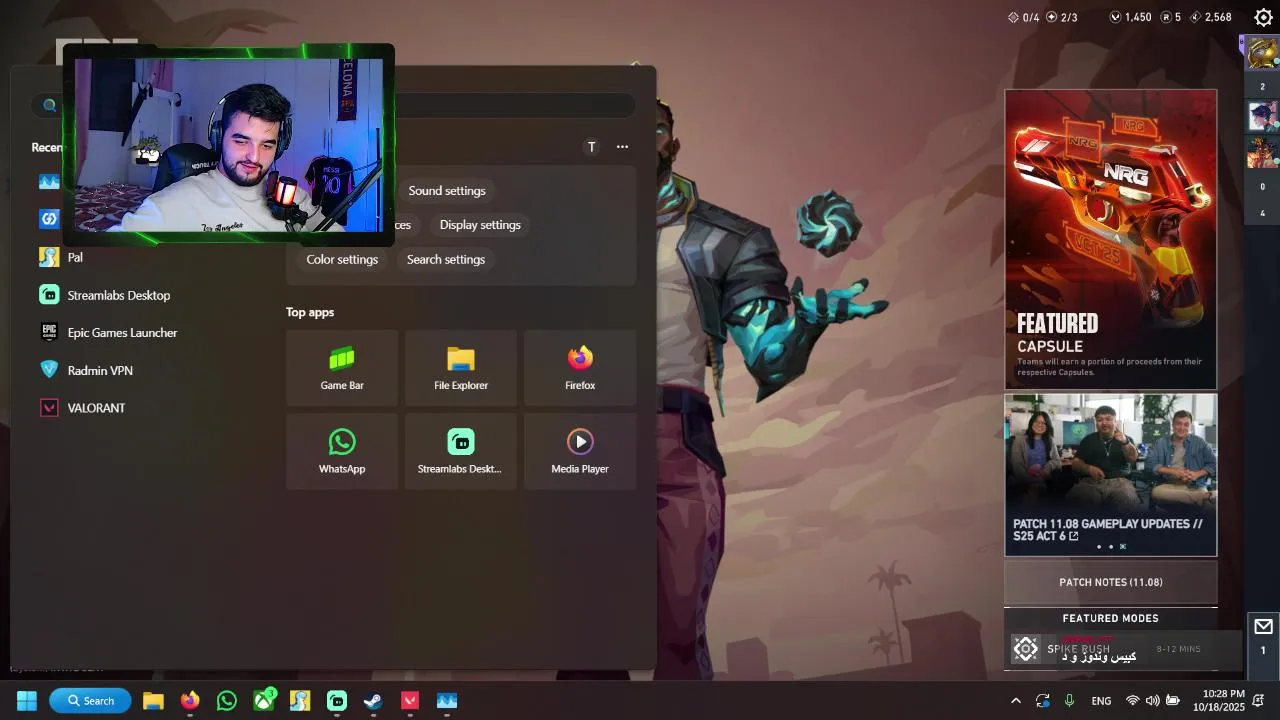Open Xbox app on the taskbar
The height and width of the screenshot is (720, 1280).
coord(264,701)
